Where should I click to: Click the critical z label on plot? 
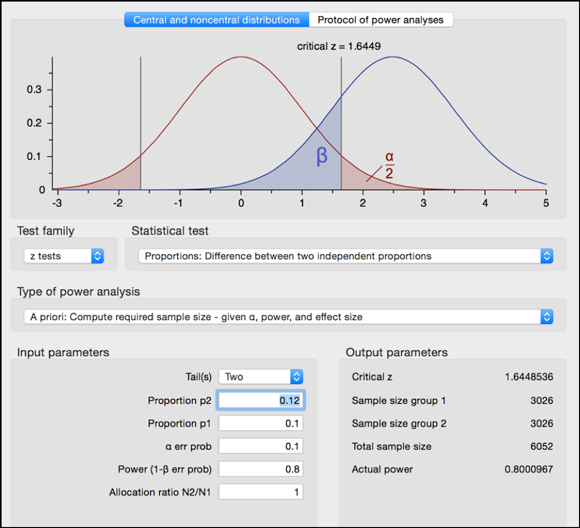(339, 46)
